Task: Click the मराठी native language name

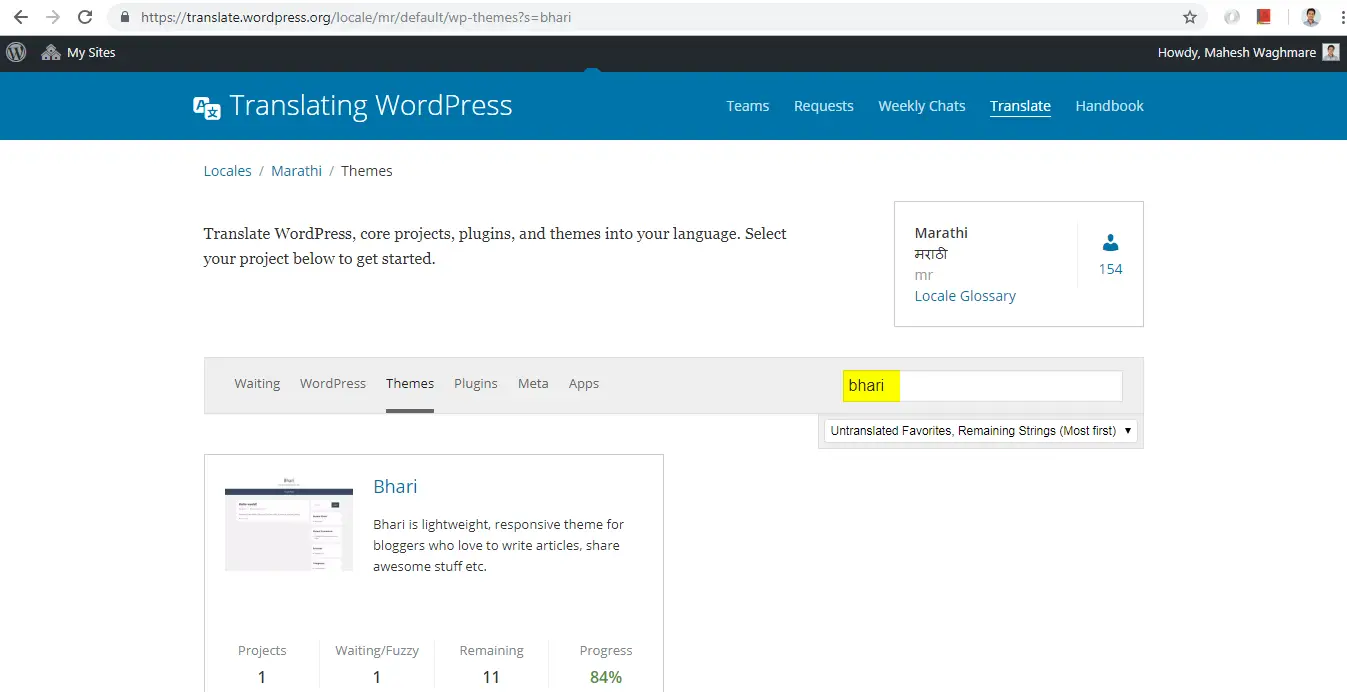Action: pos(931,254)
